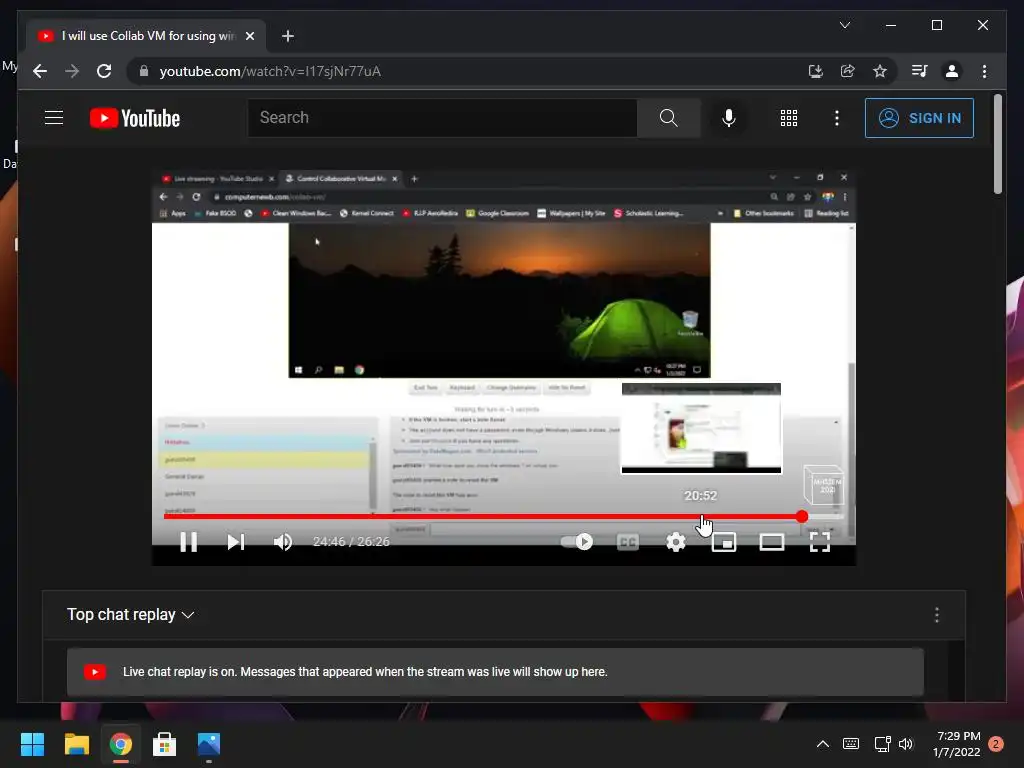Open the clock showing 7:29 PM
The image size is (1024, 768).
click(957, 744)
